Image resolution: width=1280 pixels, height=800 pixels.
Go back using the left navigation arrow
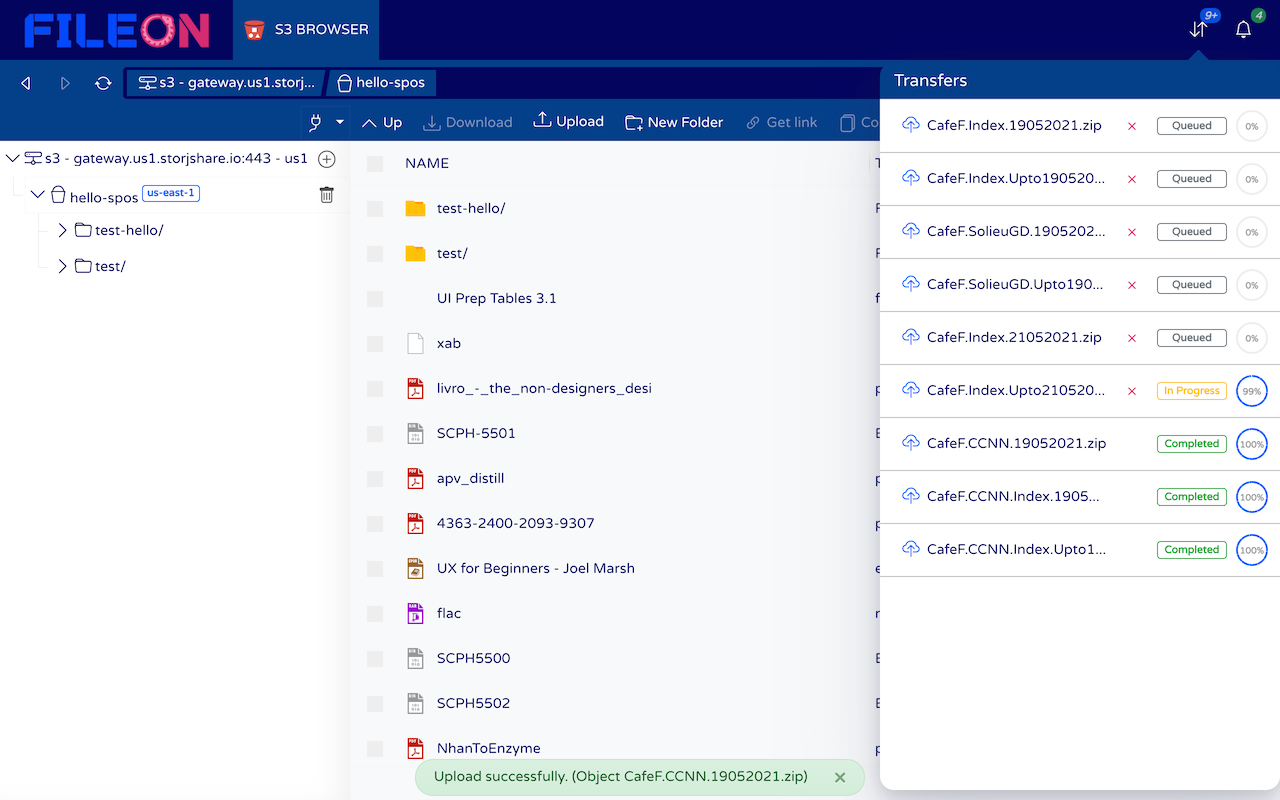click(25, 83)
